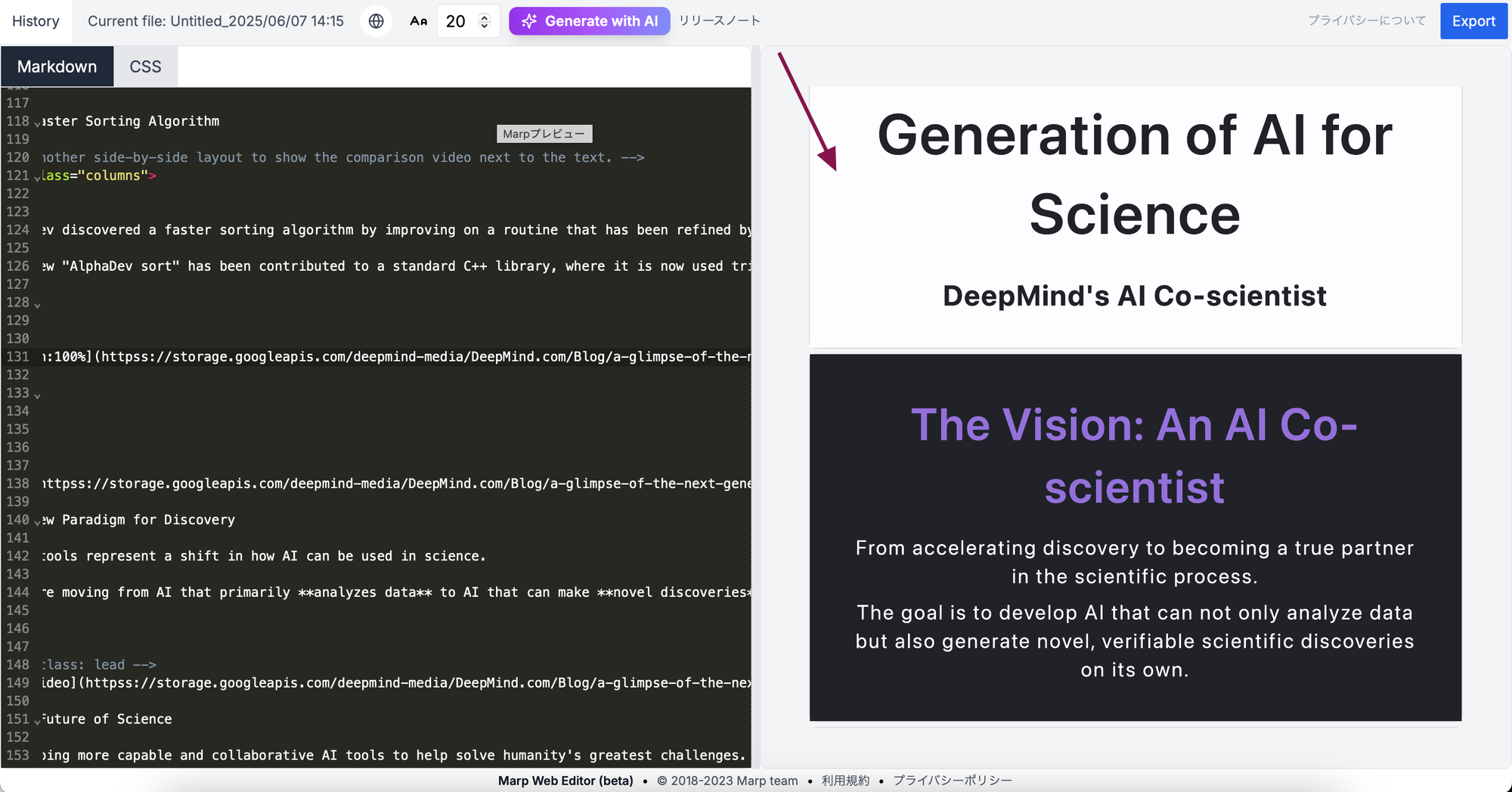Adjust the font size stepper arrows
1512x792 pixels.
[485, 21]
